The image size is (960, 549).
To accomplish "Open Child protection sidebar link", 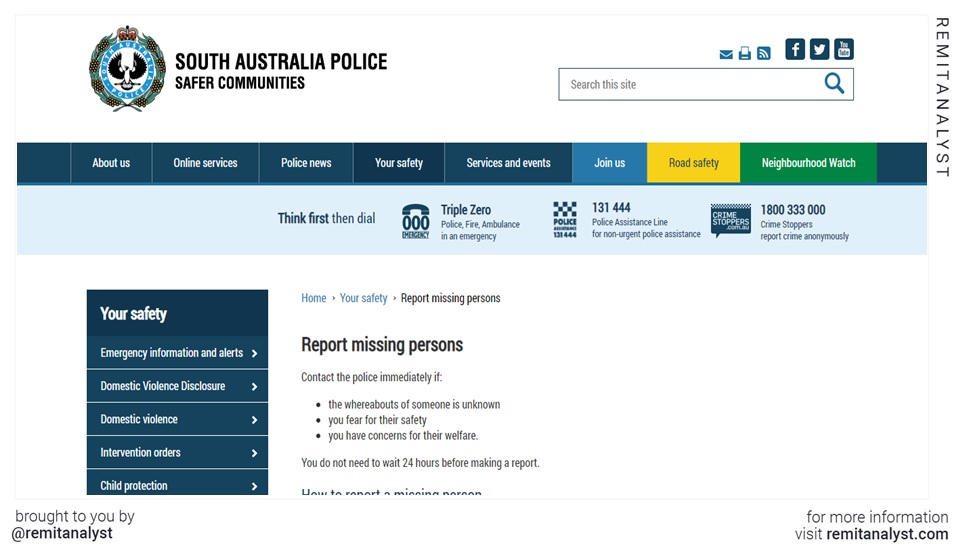I will click(133, 485).
